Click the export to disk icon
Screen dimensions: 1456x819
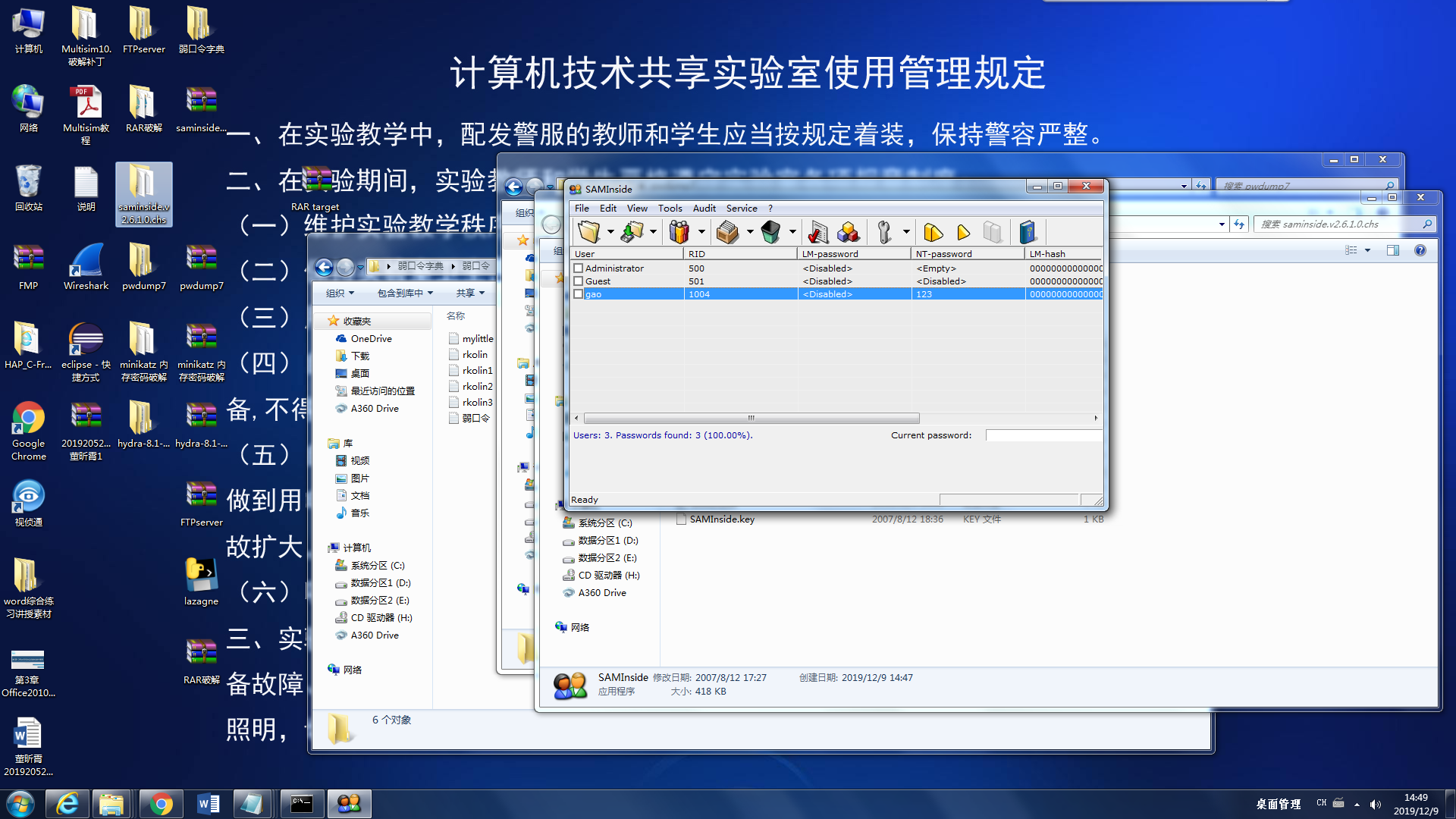(x=631, y=232)
